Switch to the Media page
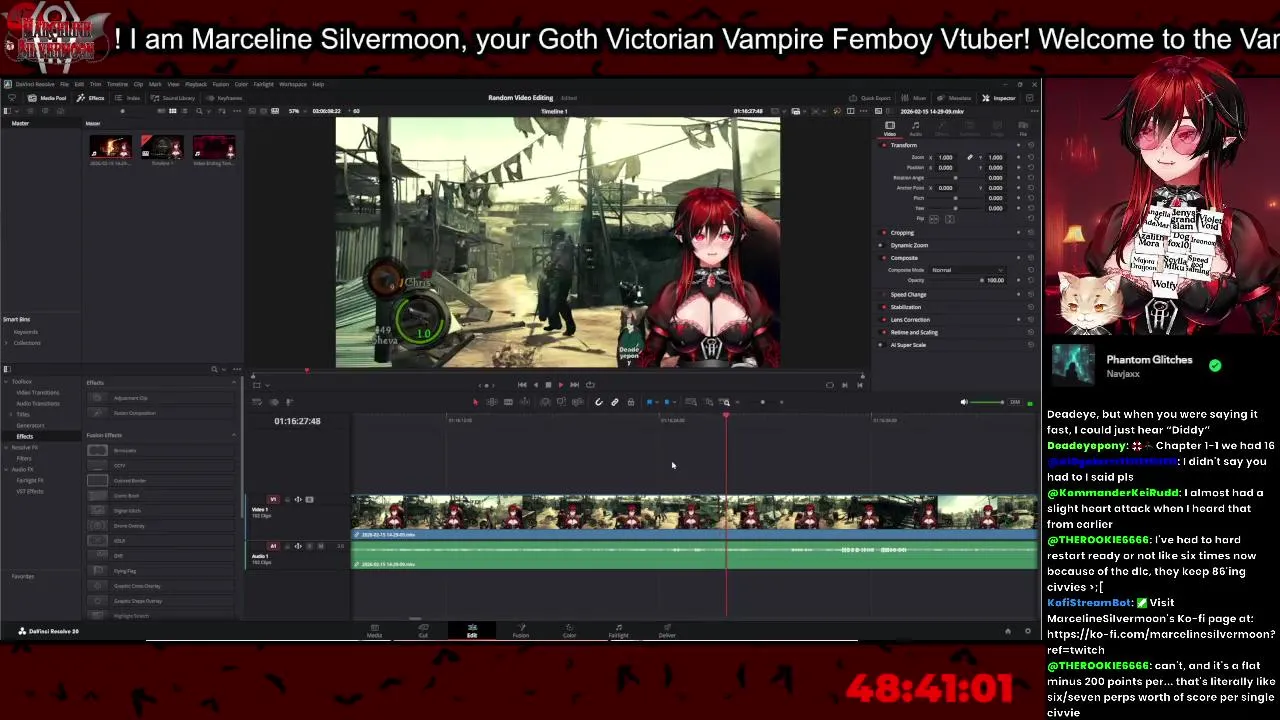Screen dimensions: 1280x720 coord(374,631)
